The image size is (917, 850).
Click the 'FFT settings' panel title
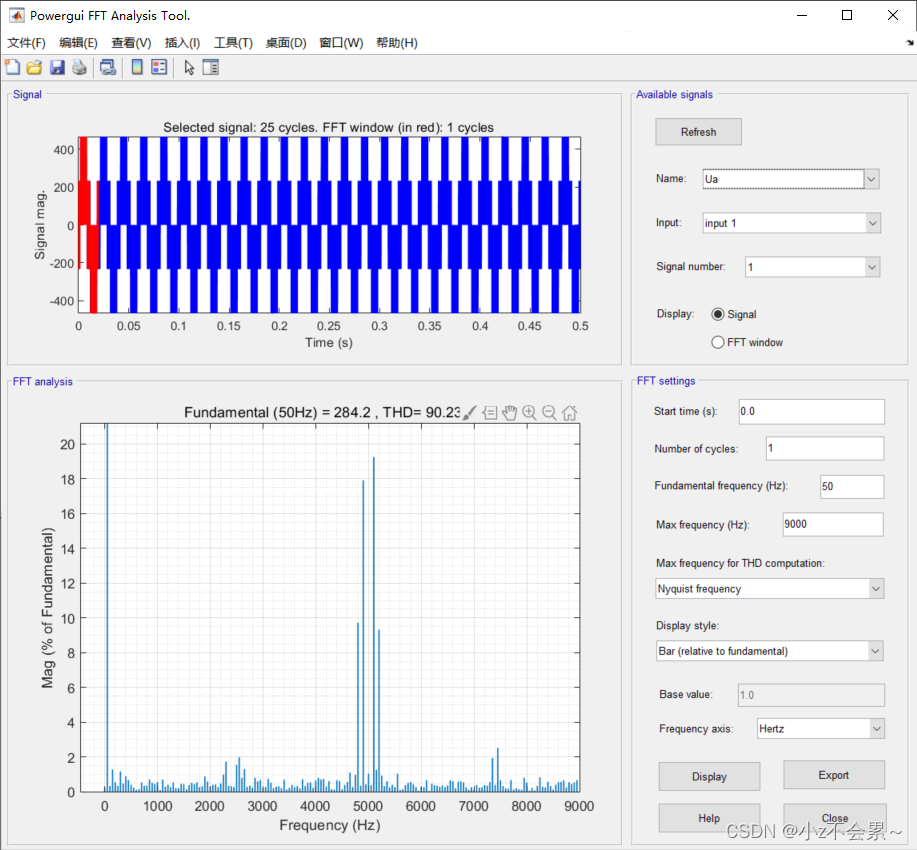pos(666,381)
